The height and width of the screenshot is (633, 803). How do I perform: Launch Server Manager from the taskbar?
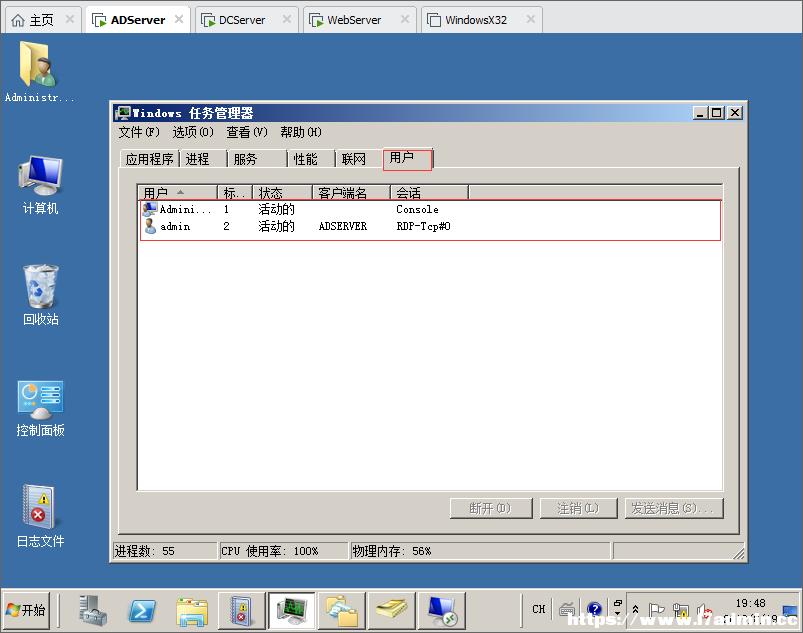[93, 610]
